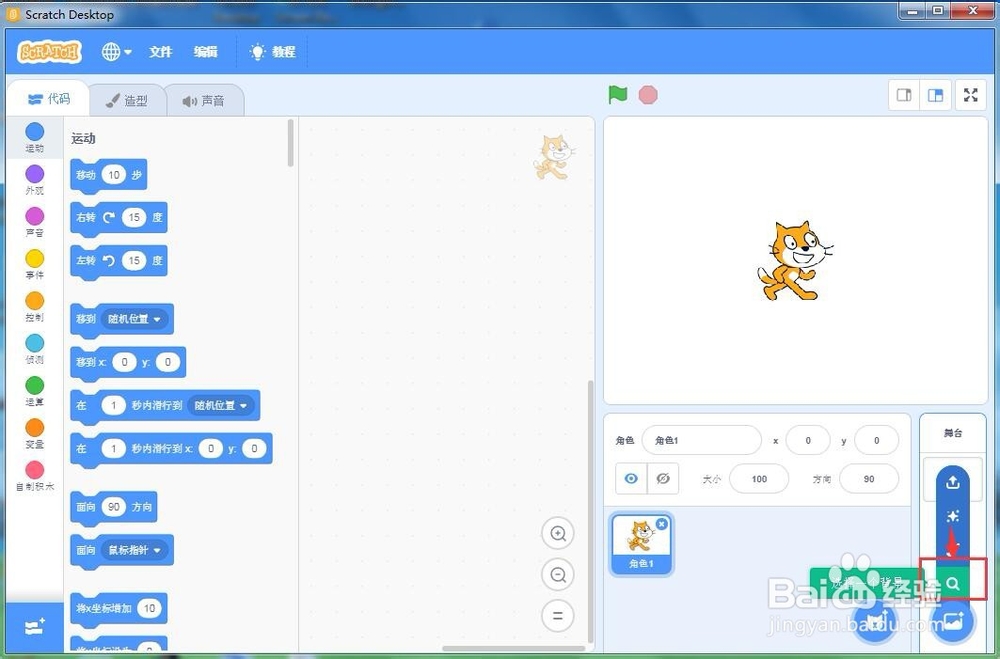Select the 声音 sound block category

click(x=34, y=222)
